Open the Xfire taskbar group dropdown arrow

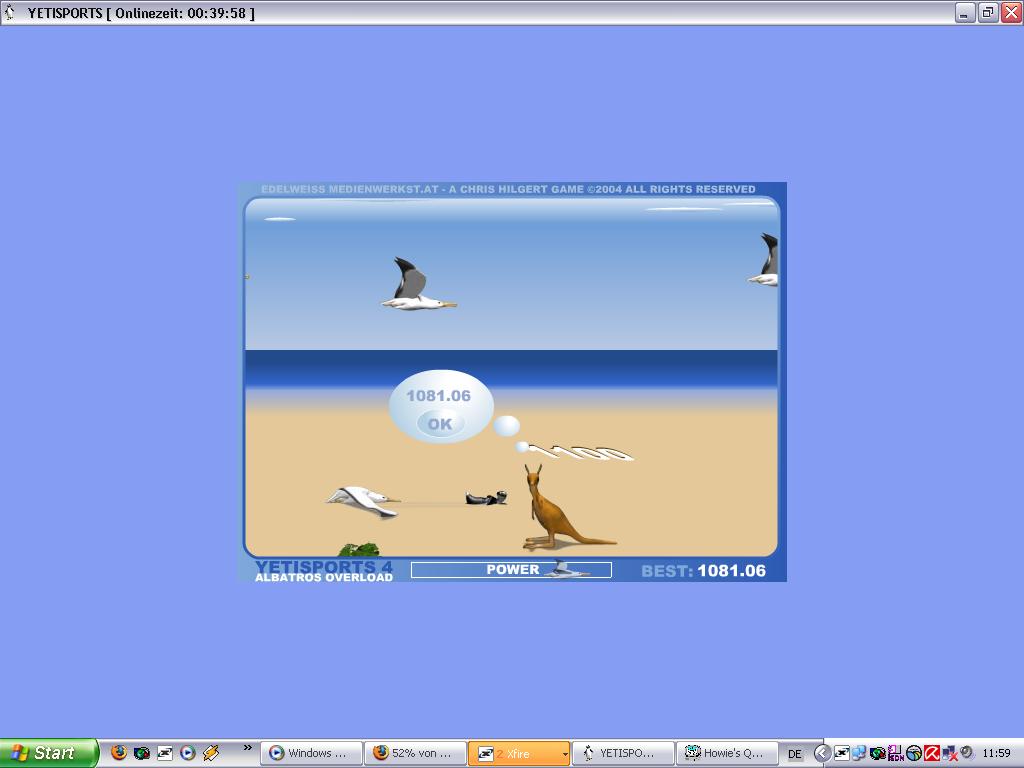pos(565,754)
